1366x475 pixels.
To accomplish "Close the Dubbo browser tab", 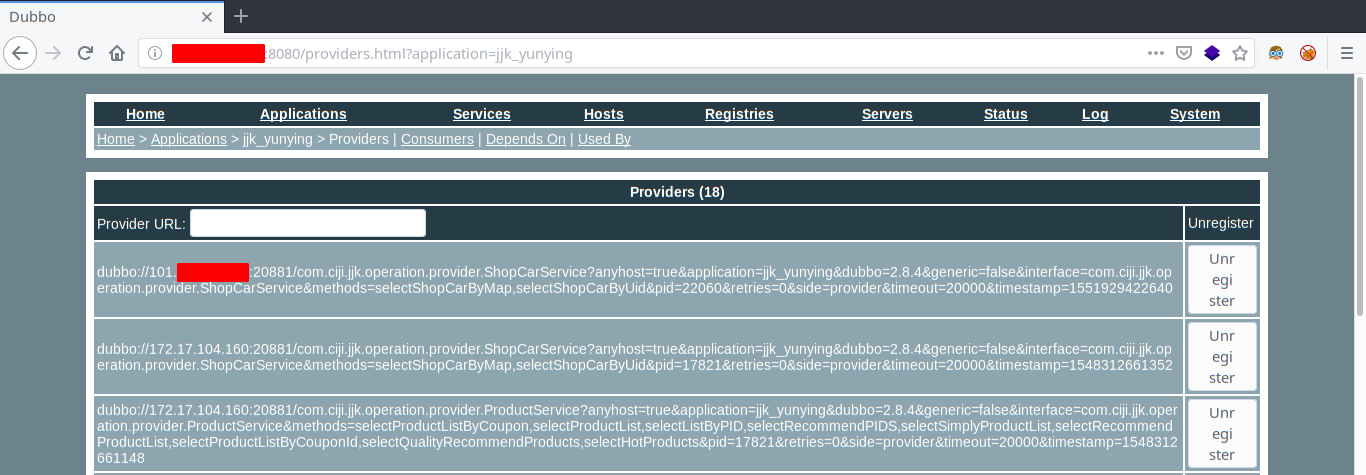I will tap(207, 16).
